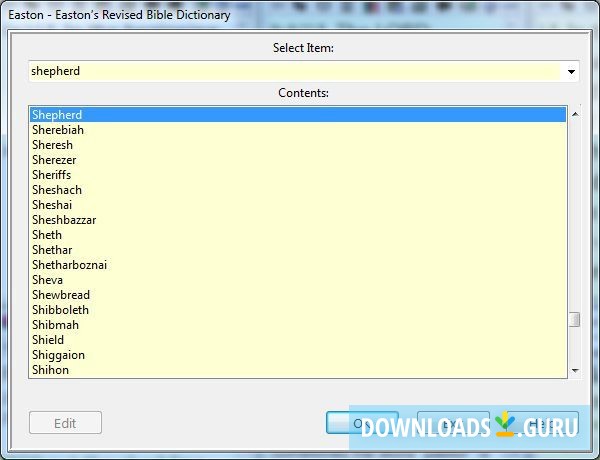Choose Shibboleth in the list

298,310
